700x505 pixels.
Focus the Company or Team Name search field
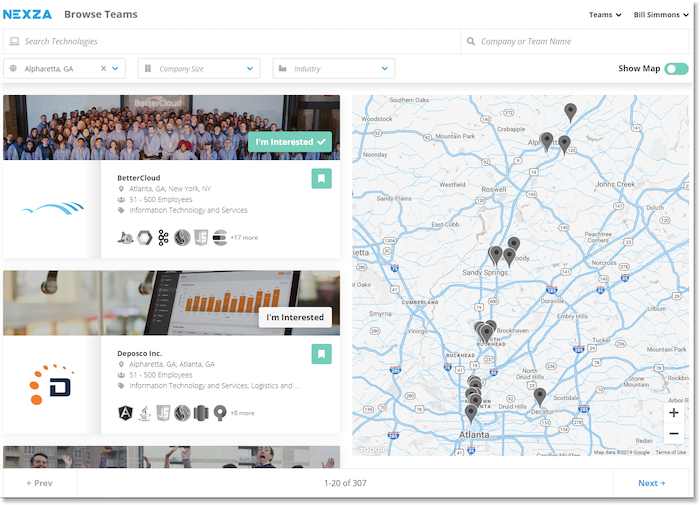(576, 42)
